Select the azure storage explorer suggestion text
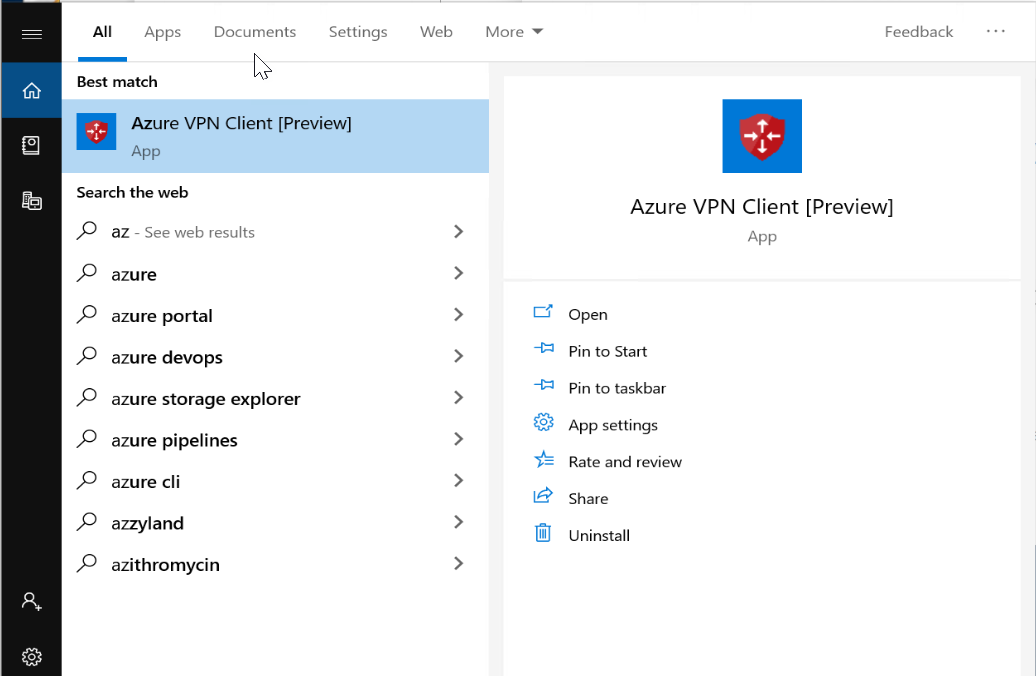 [x=205, y=399]
